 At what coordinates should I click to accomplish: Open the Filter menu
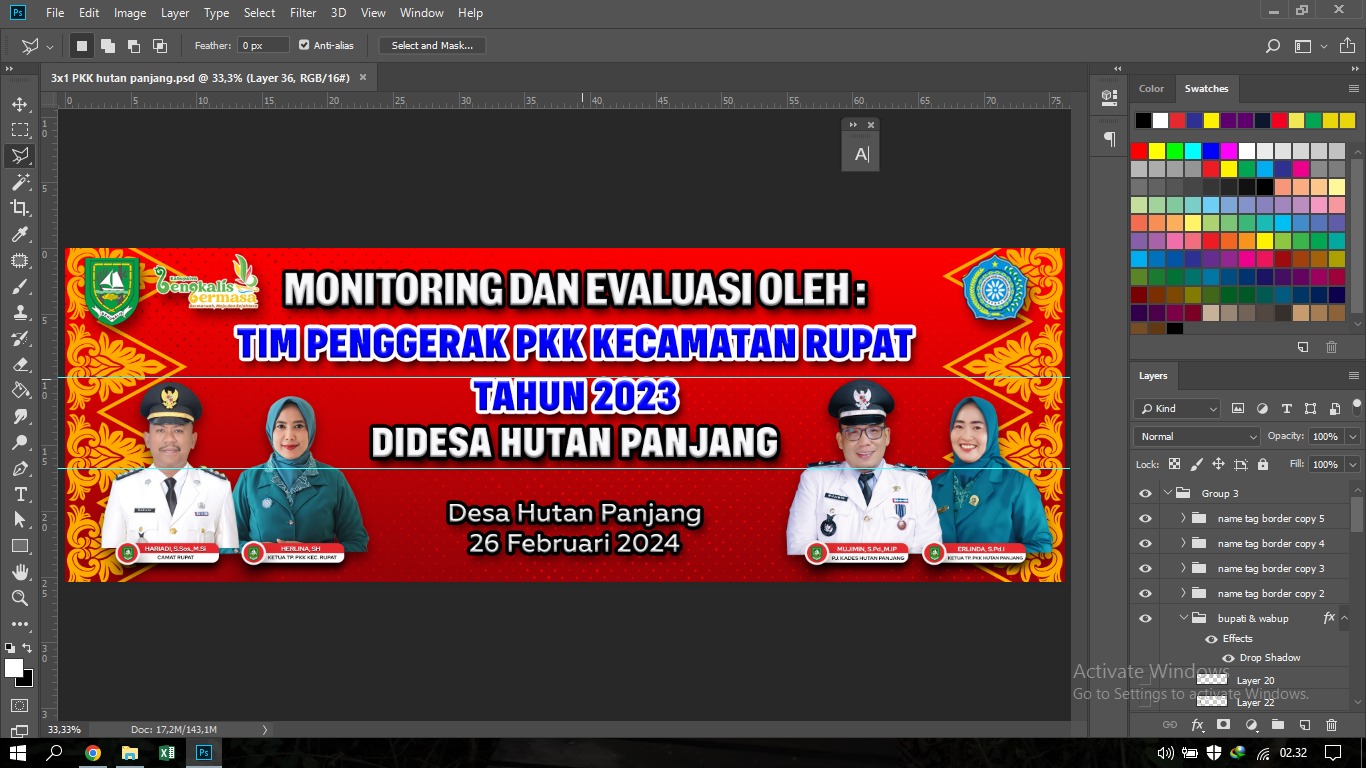(x=303, y=13)
